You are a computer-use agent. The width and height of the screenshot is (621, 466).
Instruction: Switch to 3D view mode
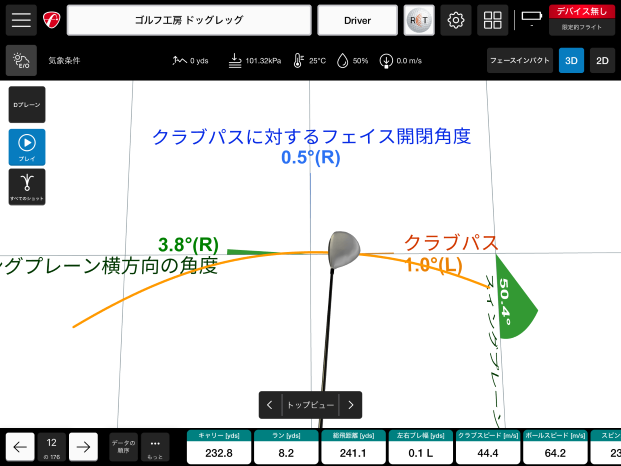point(571,61)
